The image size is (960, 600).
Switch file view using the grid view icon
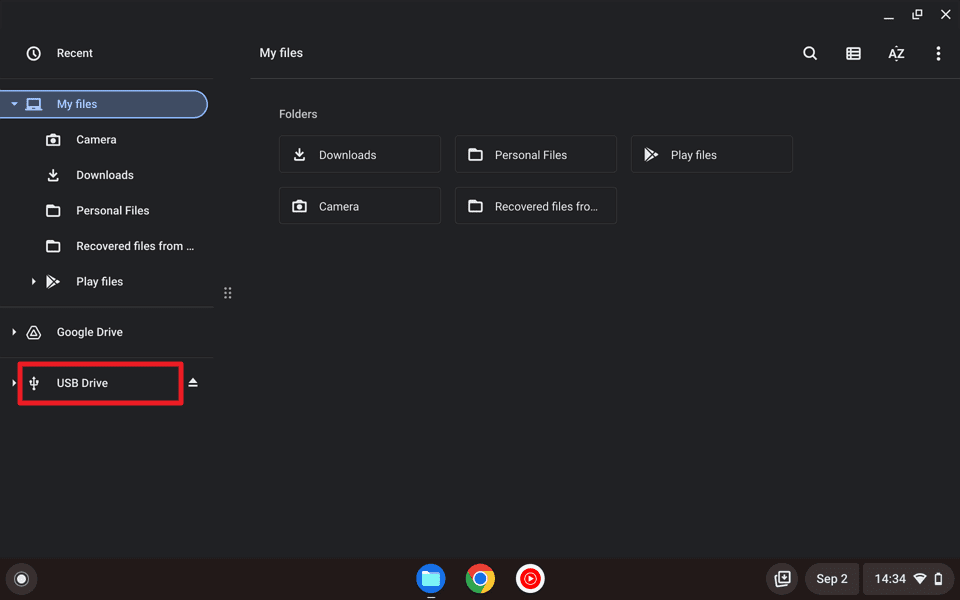click(x=853, y=53)
